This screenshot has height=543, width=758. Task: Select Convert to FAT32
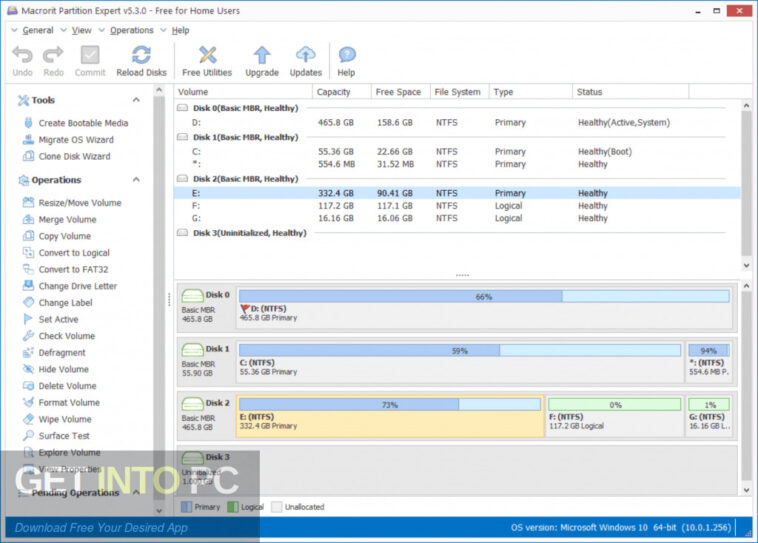click(66, 269)
